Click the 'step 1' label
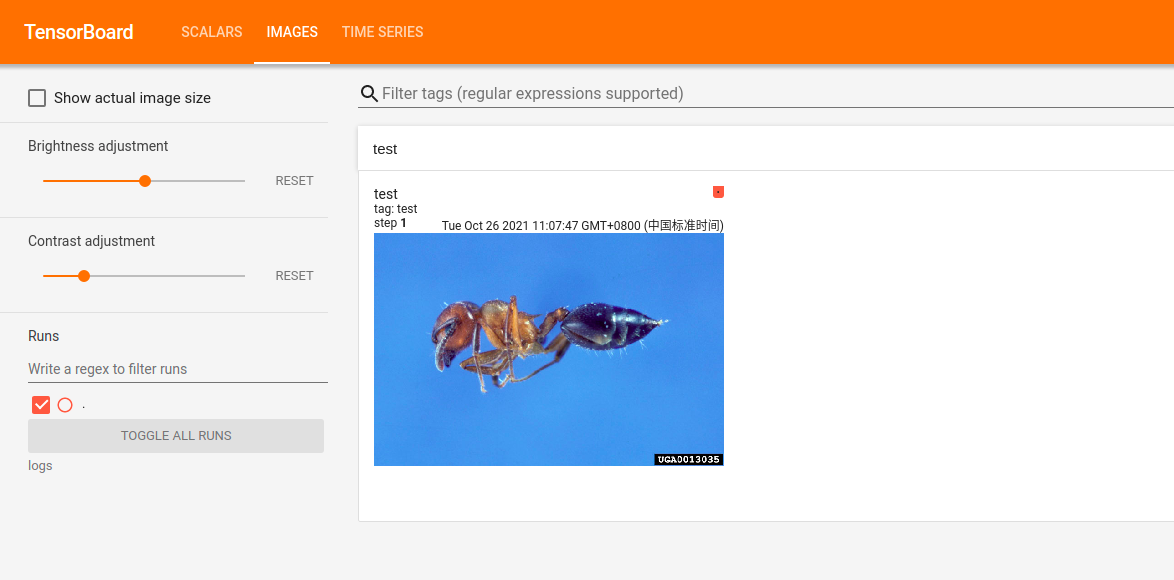 (390, 223)
